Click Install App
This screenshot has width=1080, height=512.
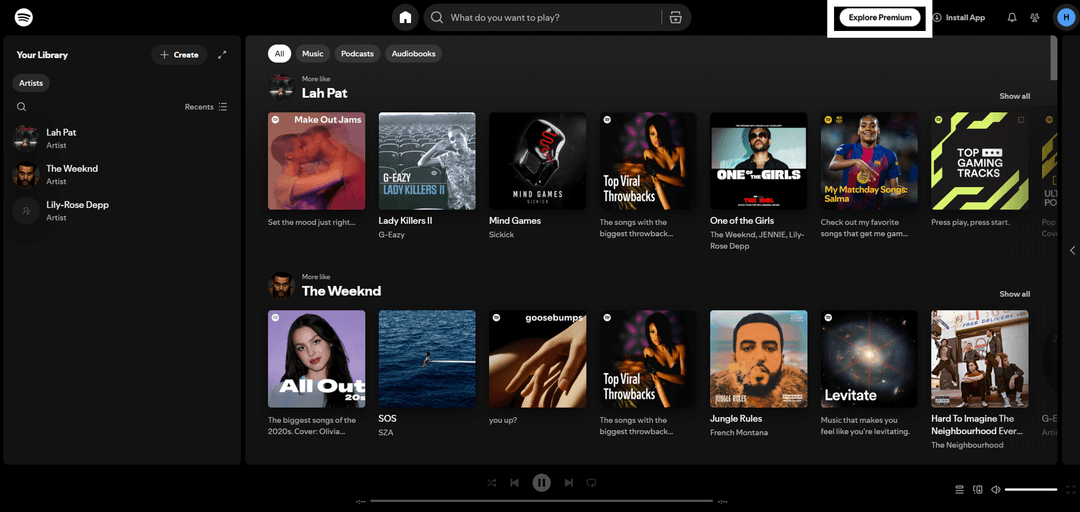[x=959, y=18]
